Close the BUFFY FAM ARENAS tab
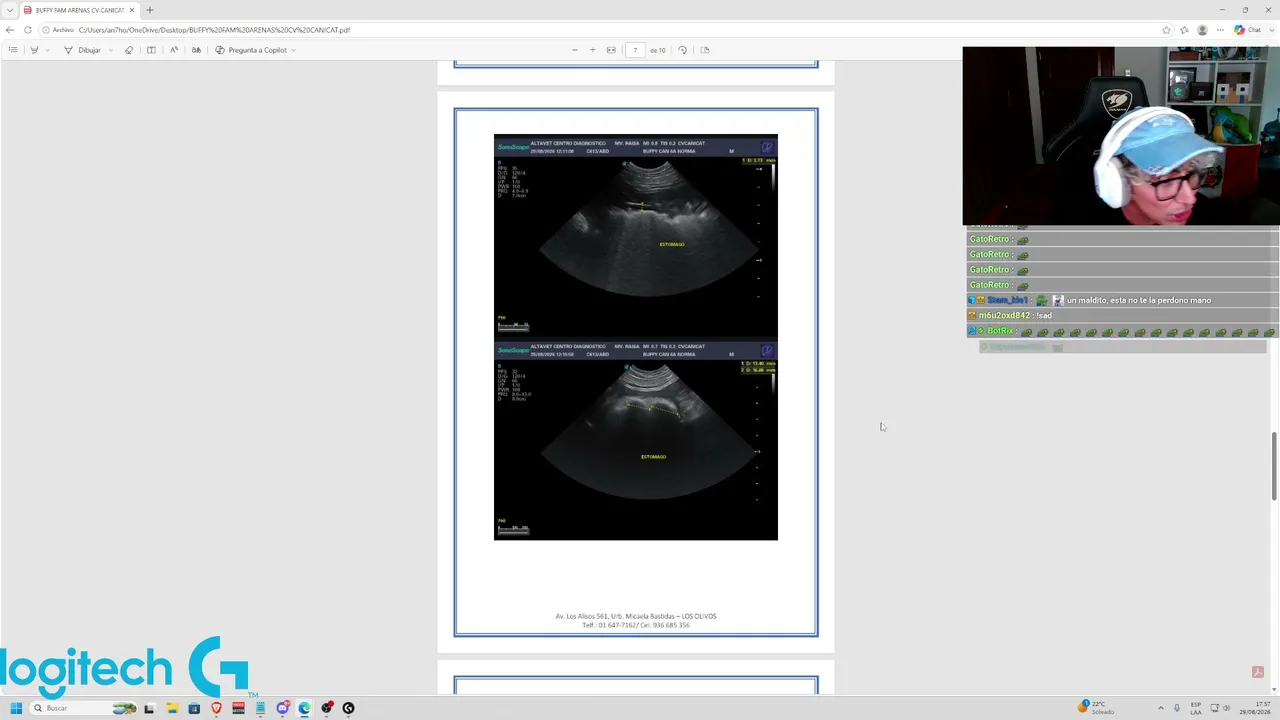 click(132, 10)
